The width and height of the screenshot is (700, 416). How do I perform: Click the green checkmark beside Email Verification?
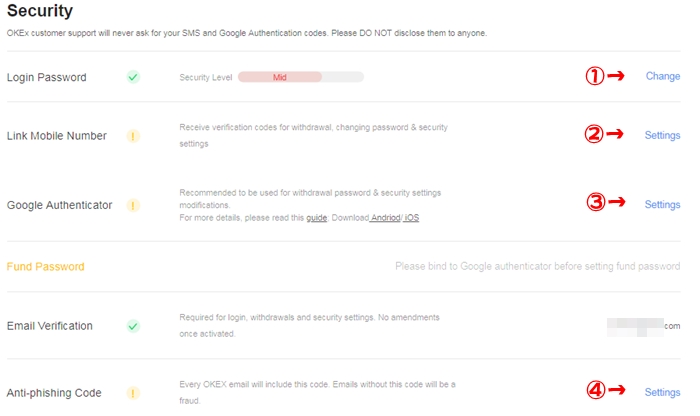coord(133,326)
